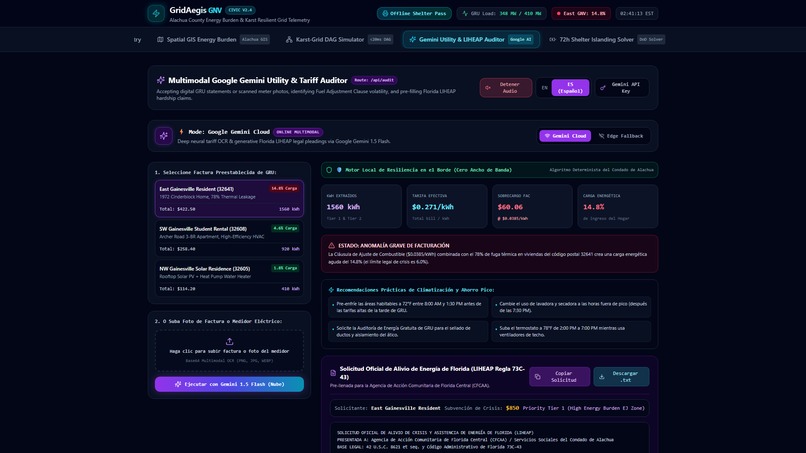Click the washer and dryer off-peak tip
The image size is (806, 453).
click(x=571, y=307)
